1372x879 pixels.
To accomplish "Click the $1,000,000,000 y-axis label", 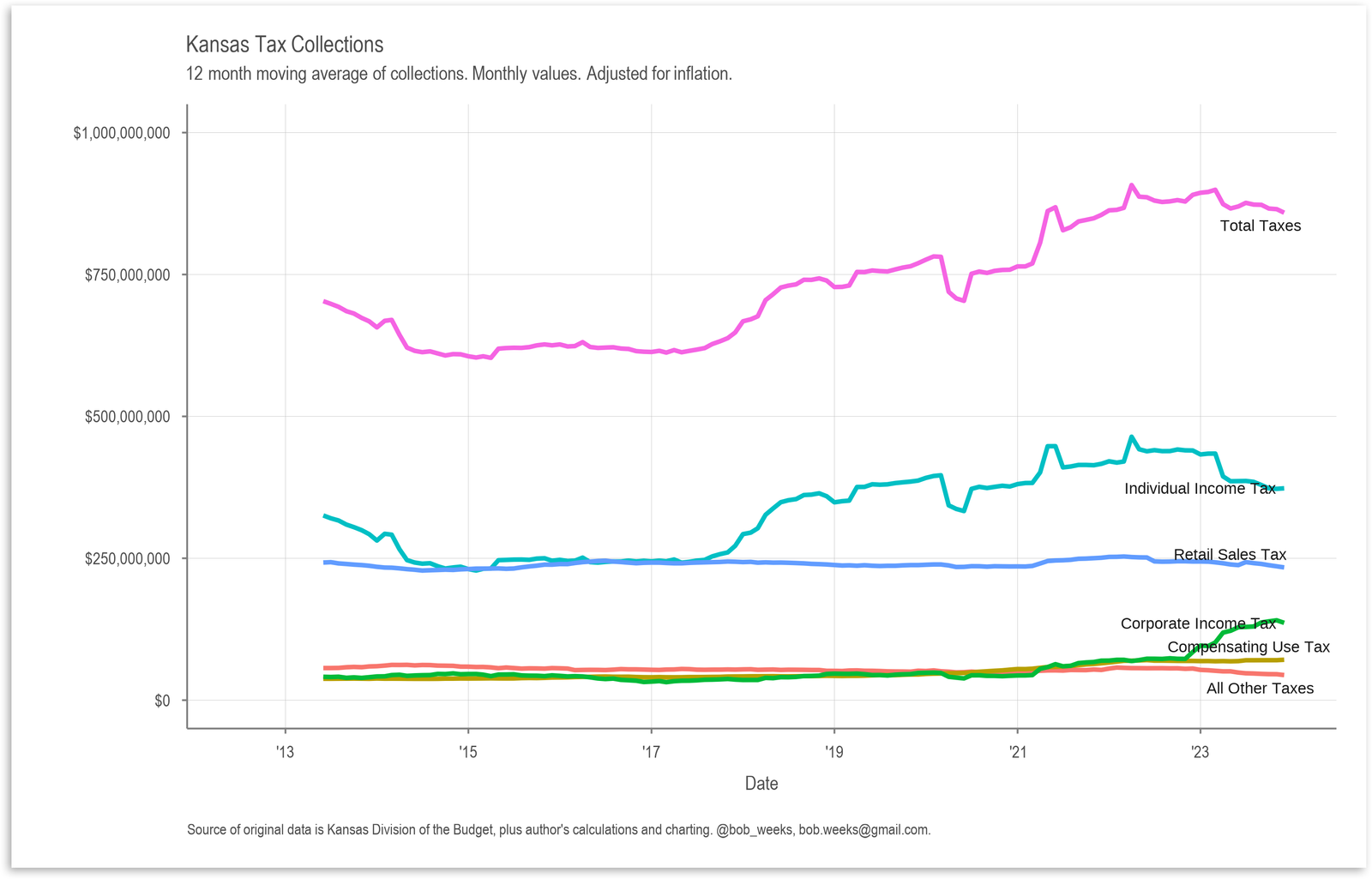I will point(122,133).
